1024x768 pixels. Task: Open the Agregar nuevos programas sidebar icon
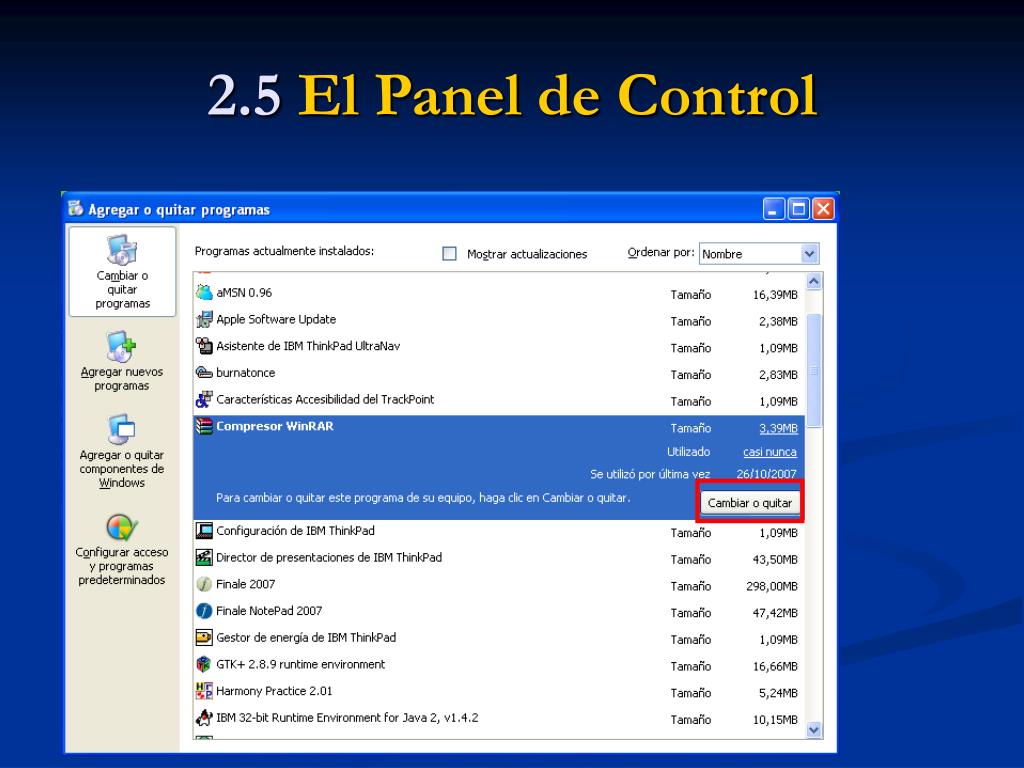[x=121, y=346]
